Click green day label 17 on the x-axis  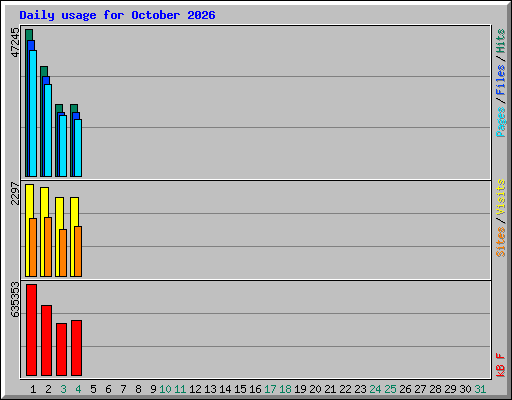270,389
